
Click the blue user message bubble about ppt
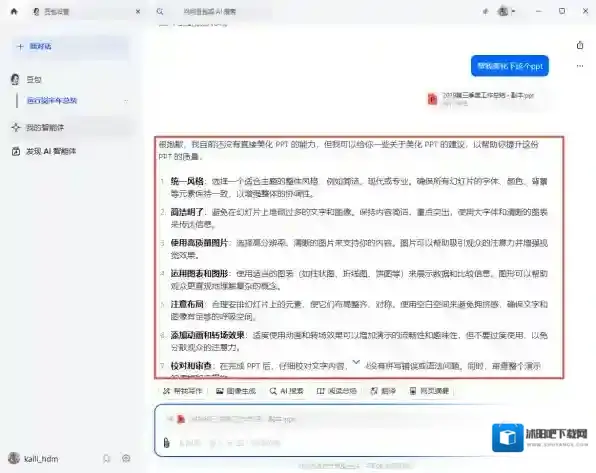[x=510, y=66]
